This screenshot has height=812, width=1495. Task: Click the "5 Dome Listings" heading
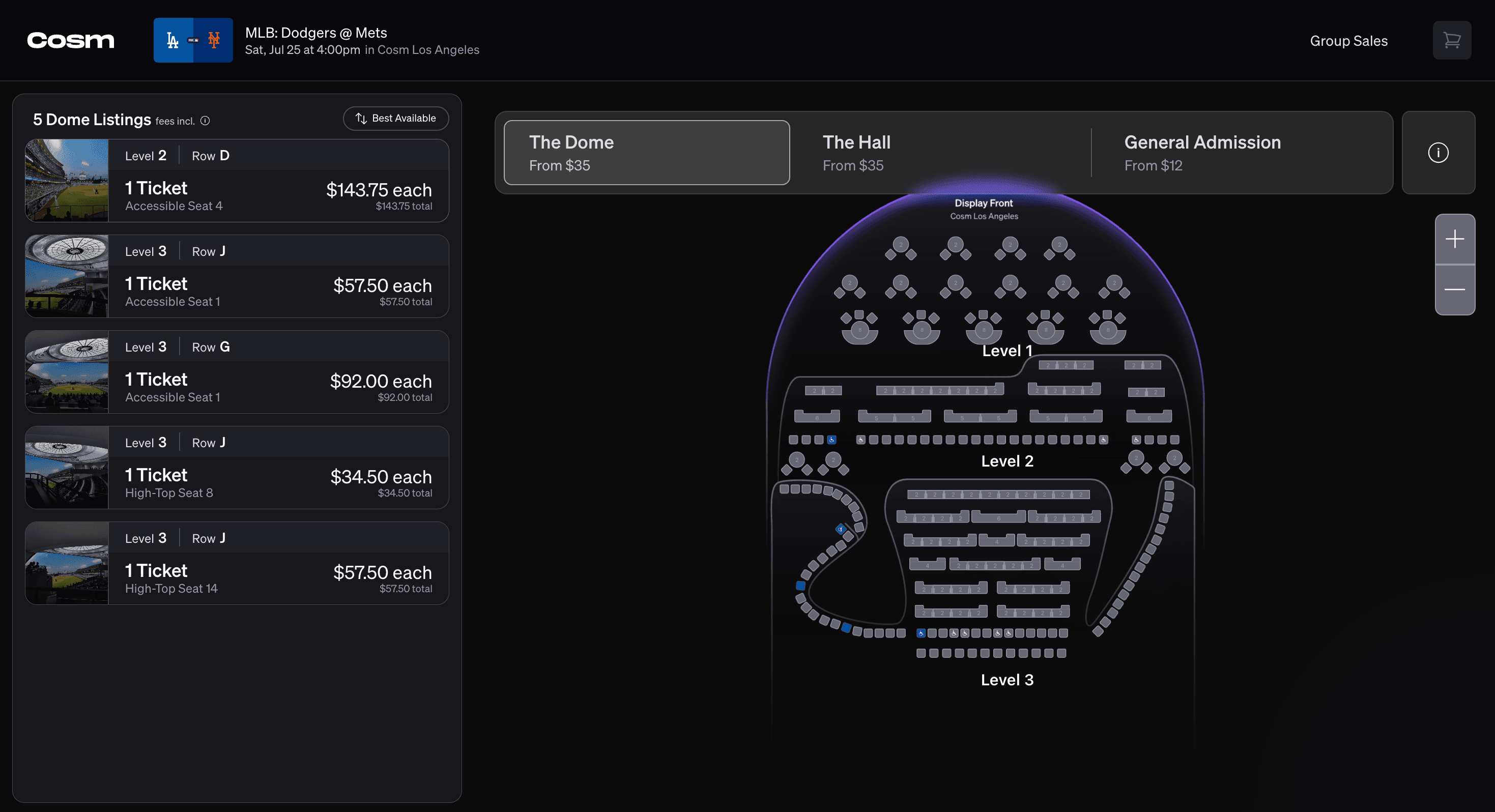click(92, 120)
